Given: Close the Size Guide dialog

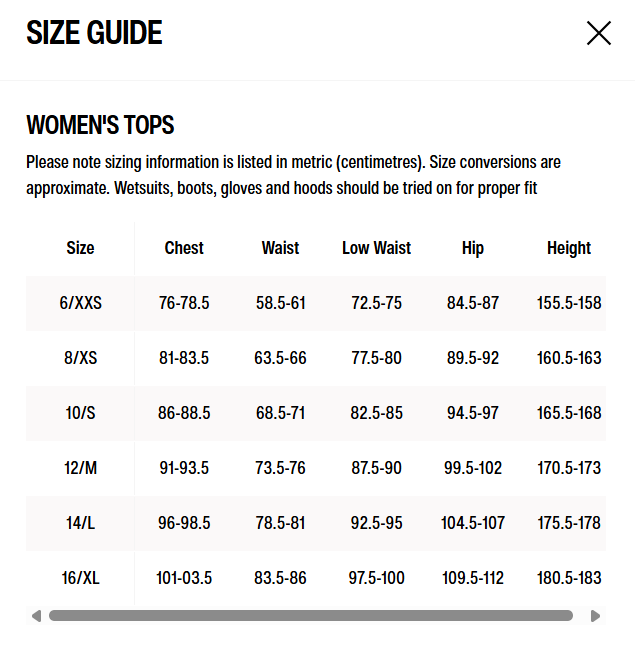Looking at the screenshot, I should click(598, 33).
